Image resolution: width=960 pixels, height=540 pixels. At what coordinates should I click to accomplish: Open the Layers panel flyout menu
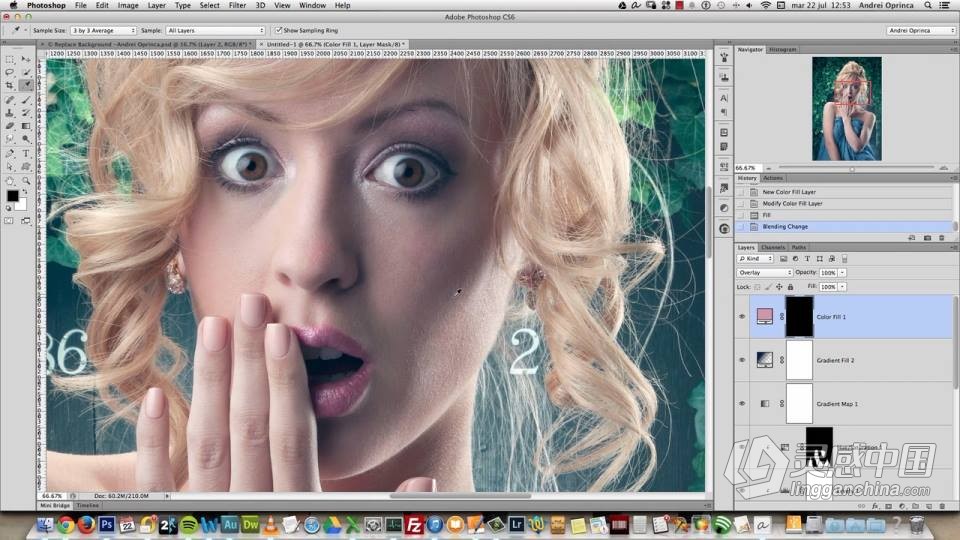click(x=954, y=247)
